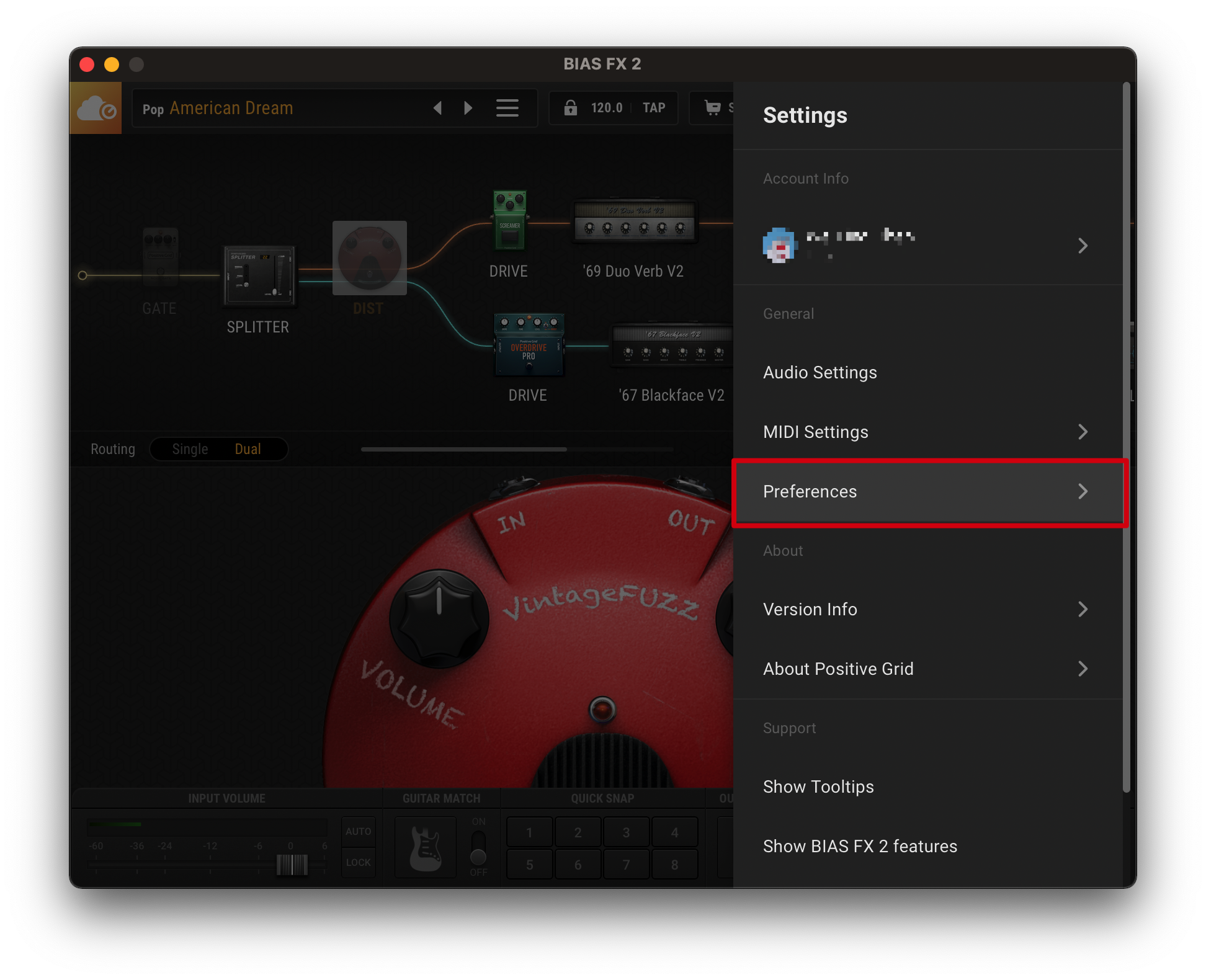Screen dimensions: 1206x980
Task: Select the '69 Duo Verb V2 amp
Action: point(634,221)
